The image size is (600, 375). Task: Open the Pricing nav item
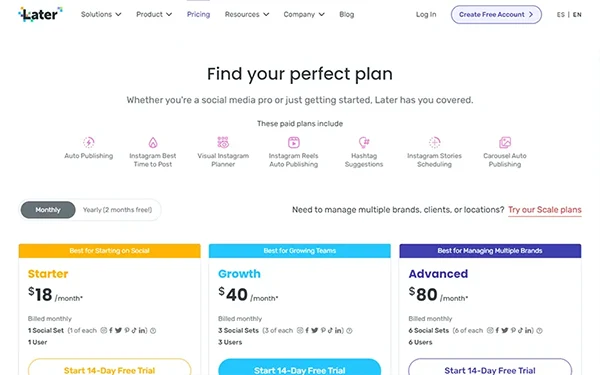pyautogui.click(x=198, y=14)
